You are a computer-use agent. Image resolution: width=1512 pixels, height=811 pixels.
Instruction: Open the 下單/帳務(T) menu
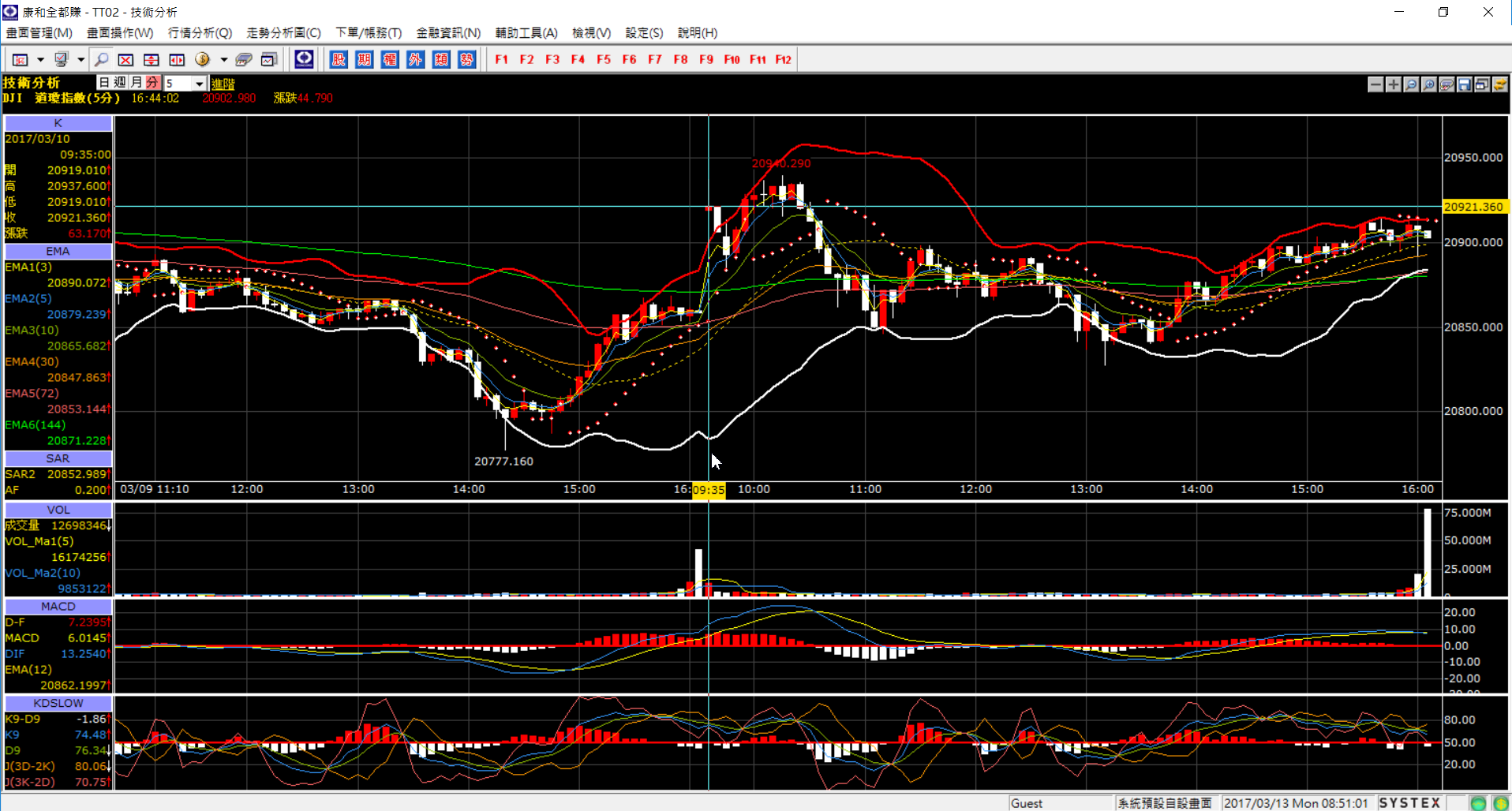click(x=369, y=32)
